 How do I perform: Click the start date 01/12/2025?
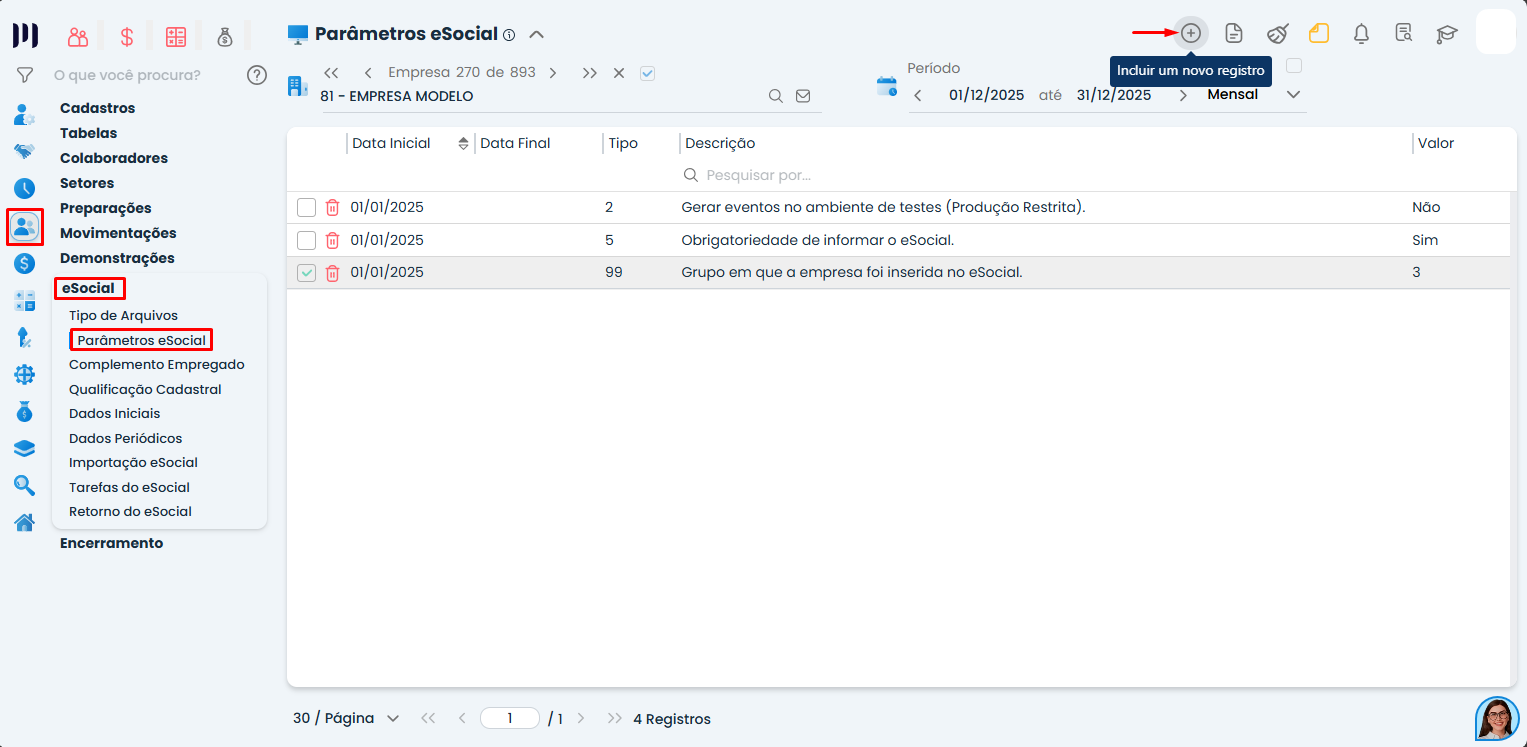[986, 95]
